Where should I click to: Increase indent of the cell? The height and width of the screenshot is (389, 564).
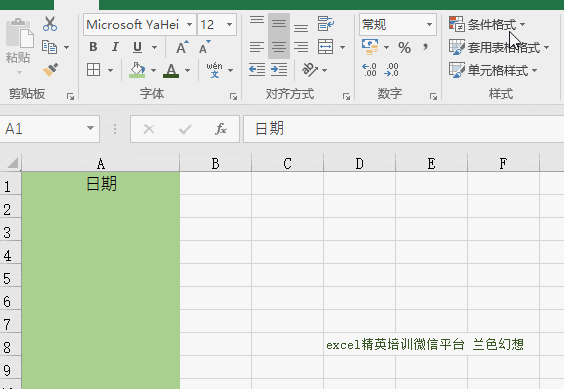tap(279, 69)
